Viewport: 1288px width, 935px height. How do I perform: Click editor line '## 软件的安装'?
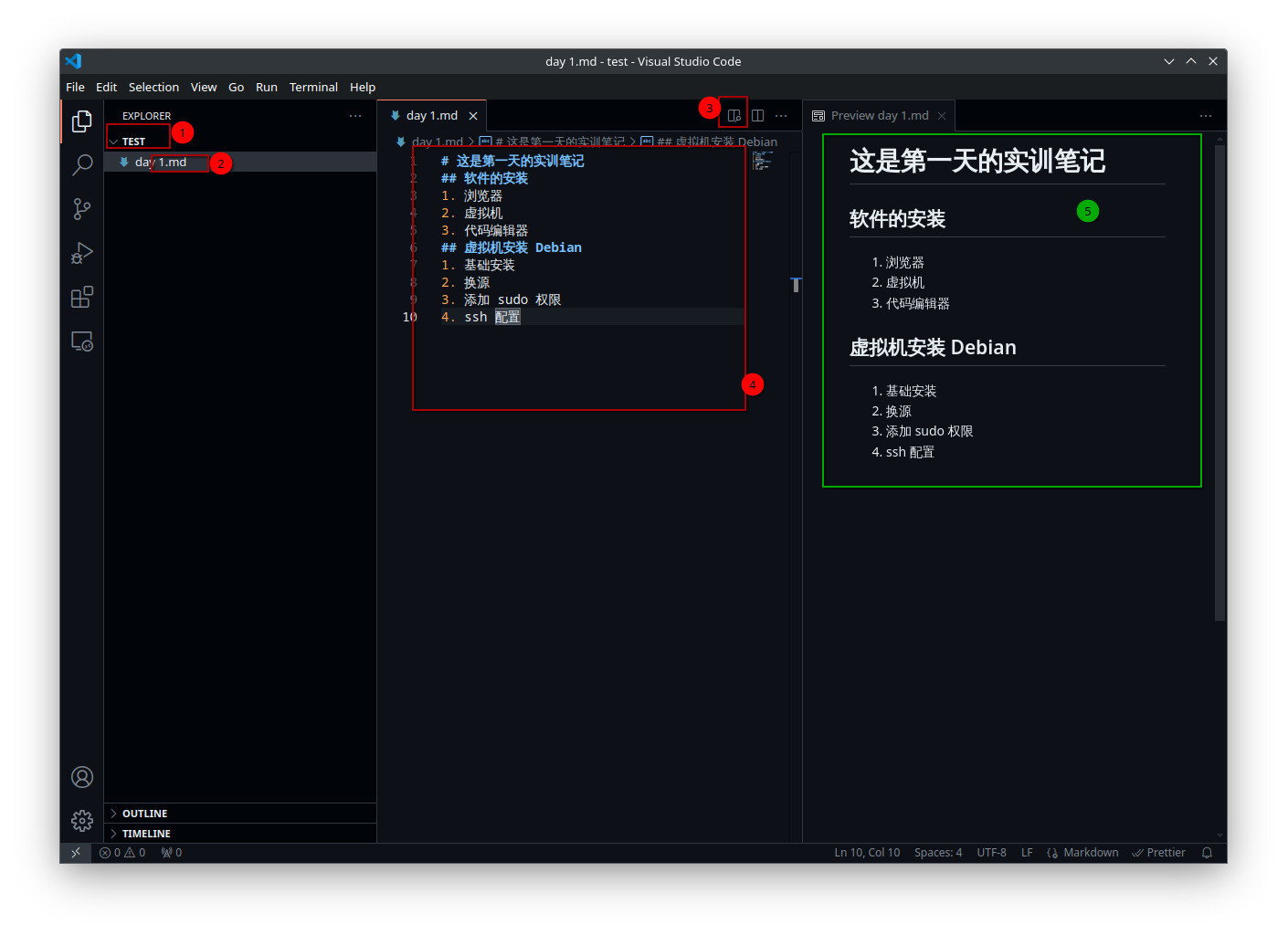coord(484,178)
